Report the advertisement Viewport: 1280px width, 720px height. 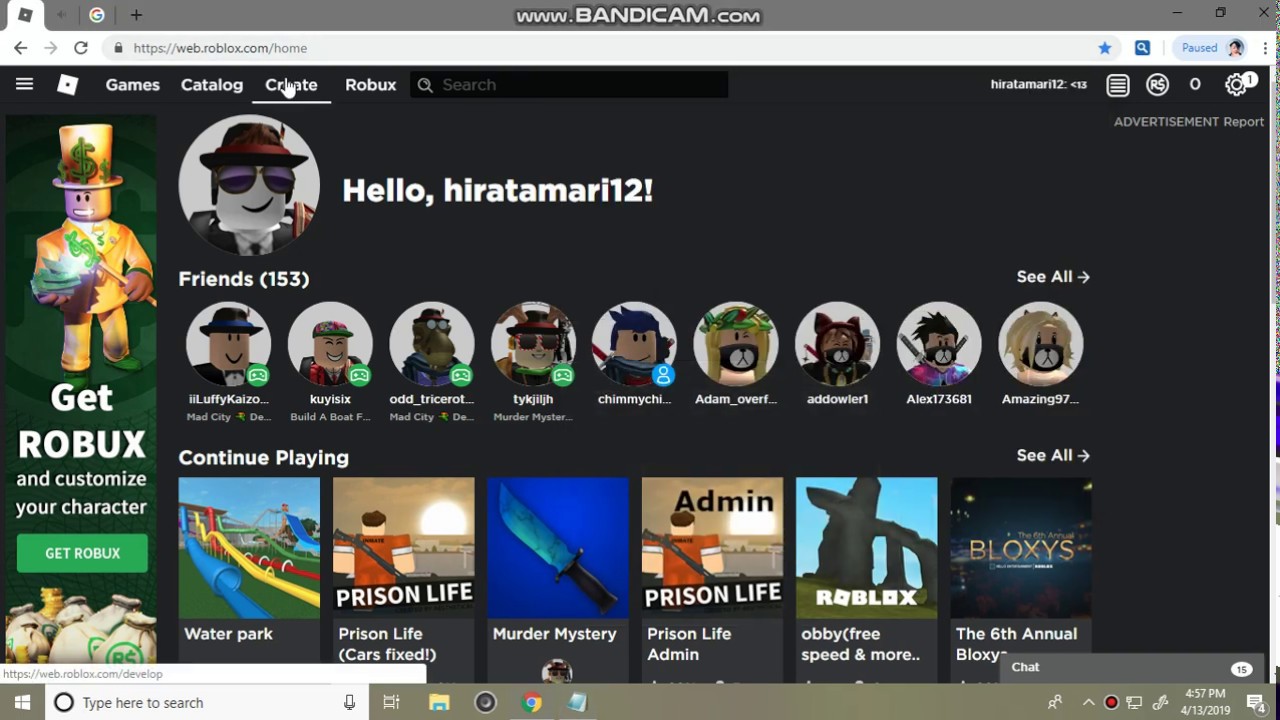click(1244, 122)
